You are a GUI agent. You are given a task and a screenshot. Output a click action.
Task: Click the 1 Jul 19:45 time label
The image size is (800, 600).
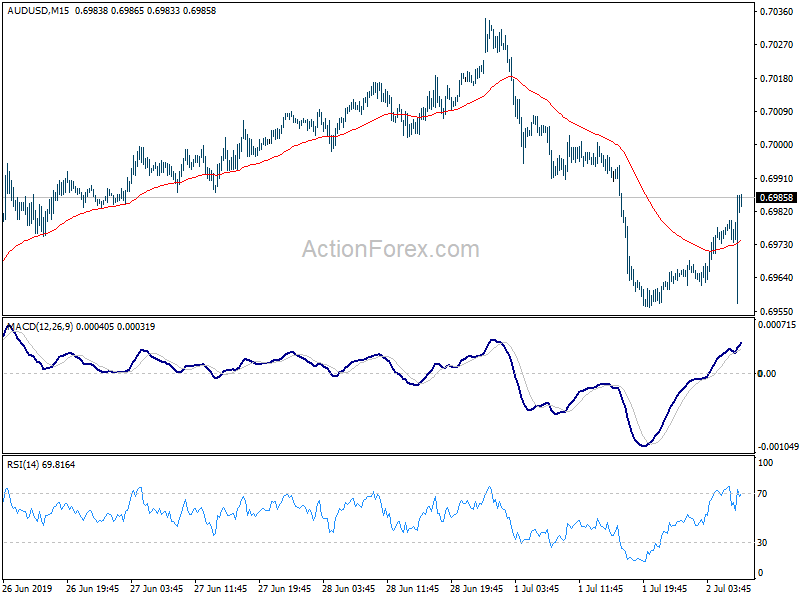click(x=664, y=589)
